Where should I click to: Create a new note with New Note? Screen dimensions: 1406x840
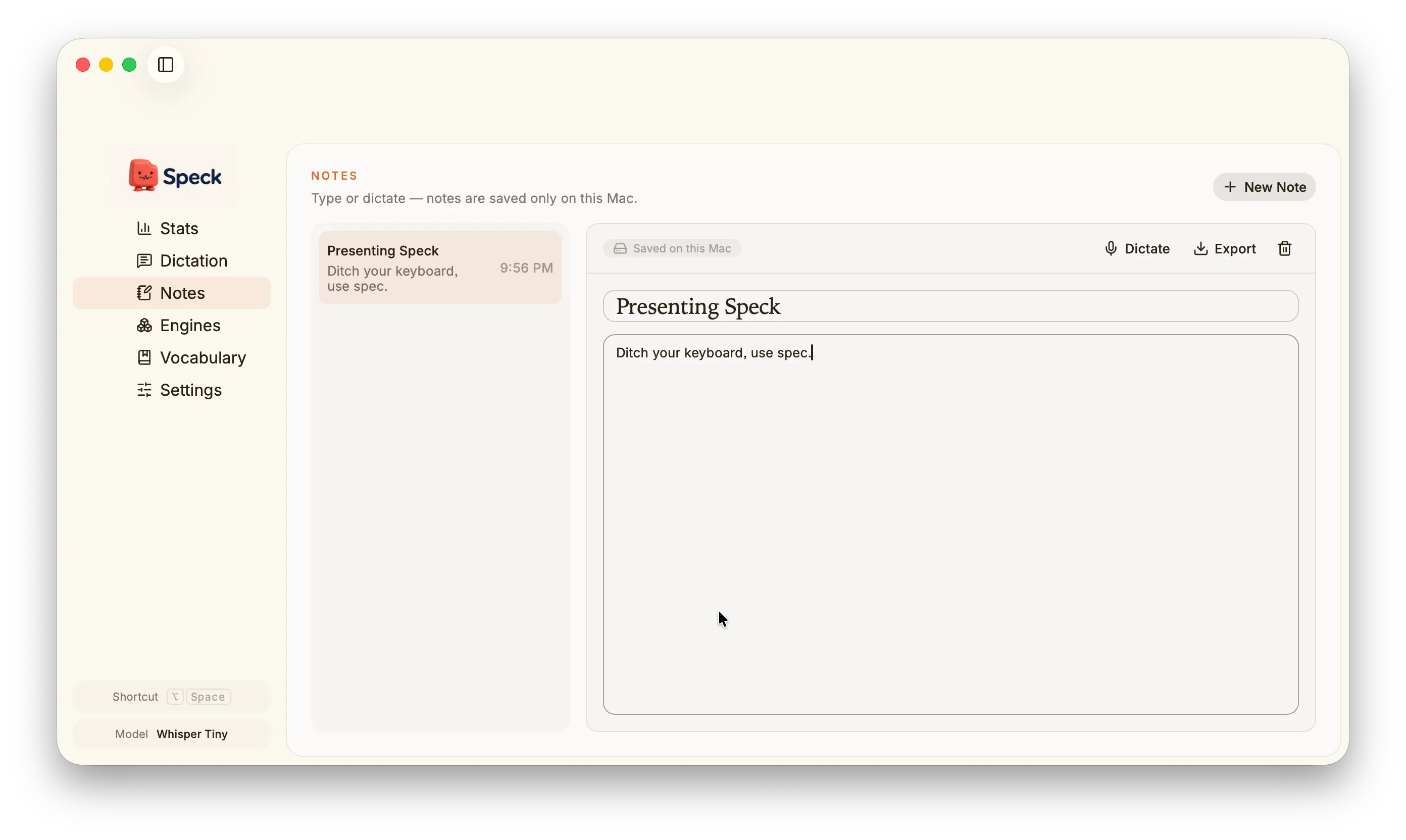[x=1264, y=187]
